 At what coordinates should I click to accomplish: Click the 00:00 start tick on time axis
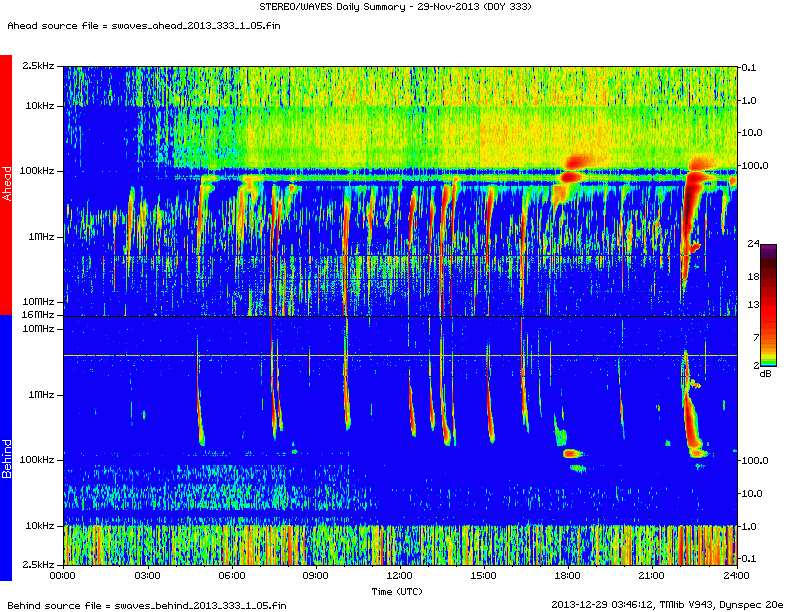coord(63,576)
